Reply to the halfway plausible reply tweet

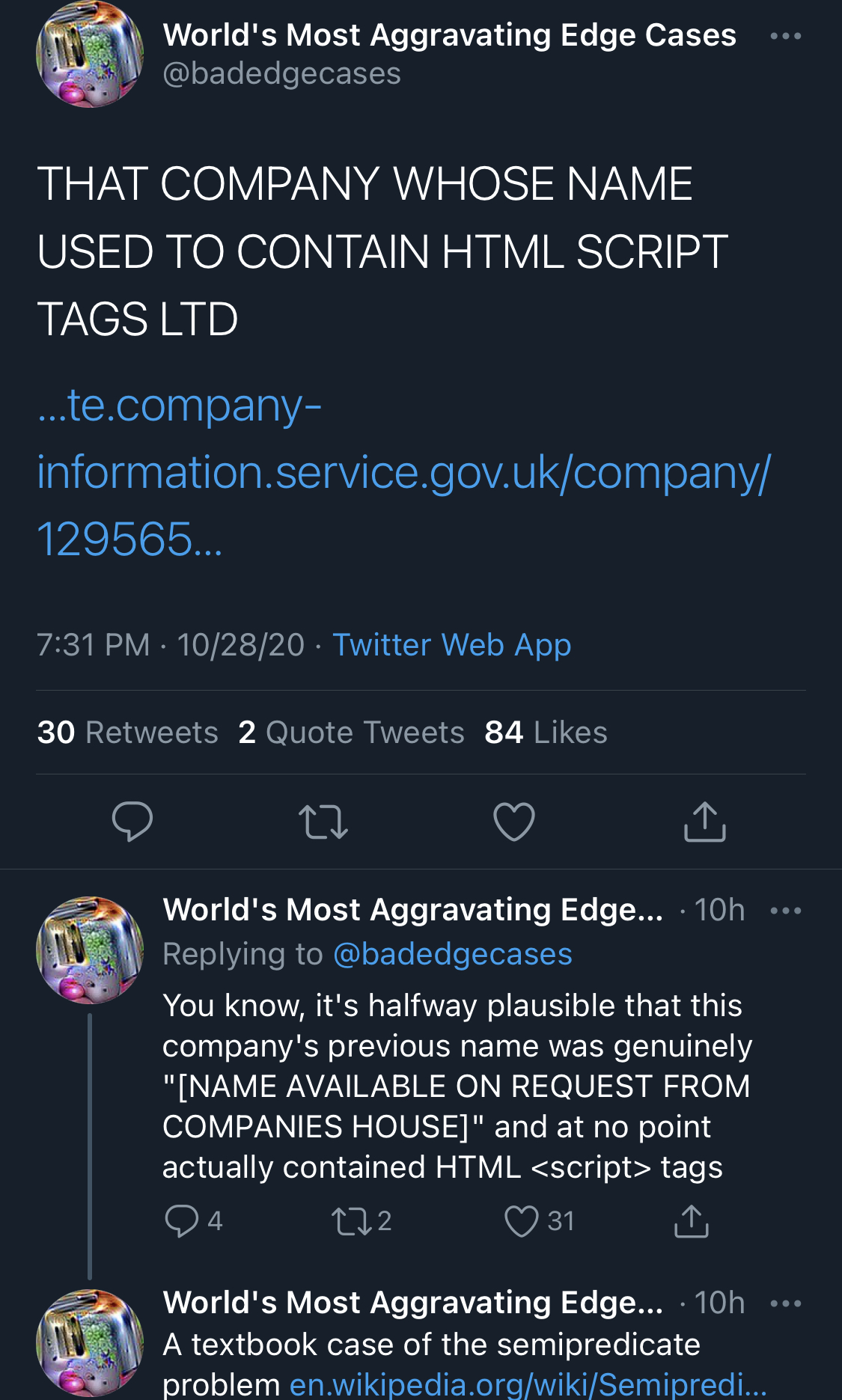(181, 1220)
